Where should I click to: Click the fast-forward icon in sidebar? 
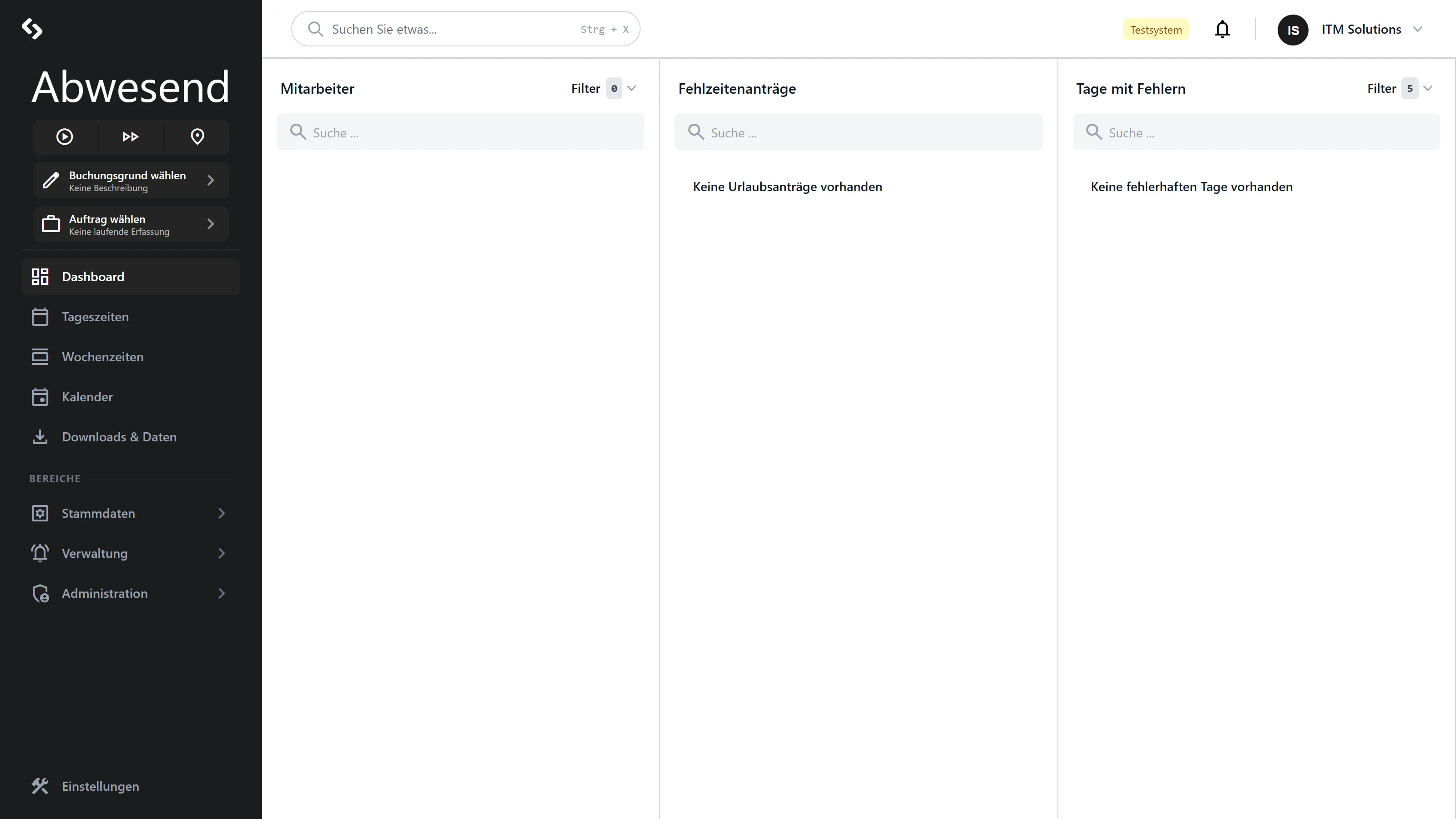(x=131, y=137)
